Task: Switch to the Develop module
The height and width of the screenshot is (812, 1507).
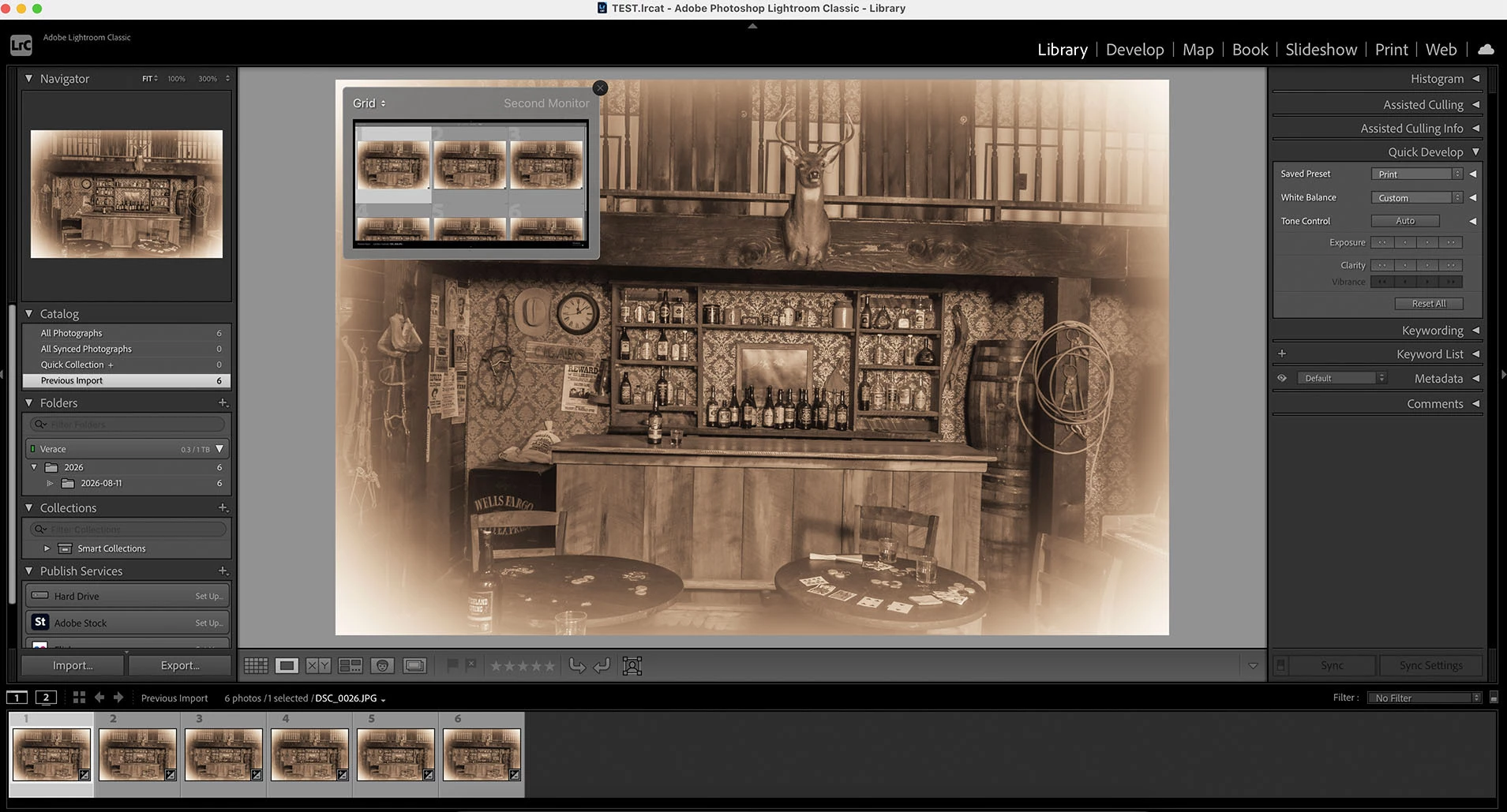Action: [x=1134, y=50]
